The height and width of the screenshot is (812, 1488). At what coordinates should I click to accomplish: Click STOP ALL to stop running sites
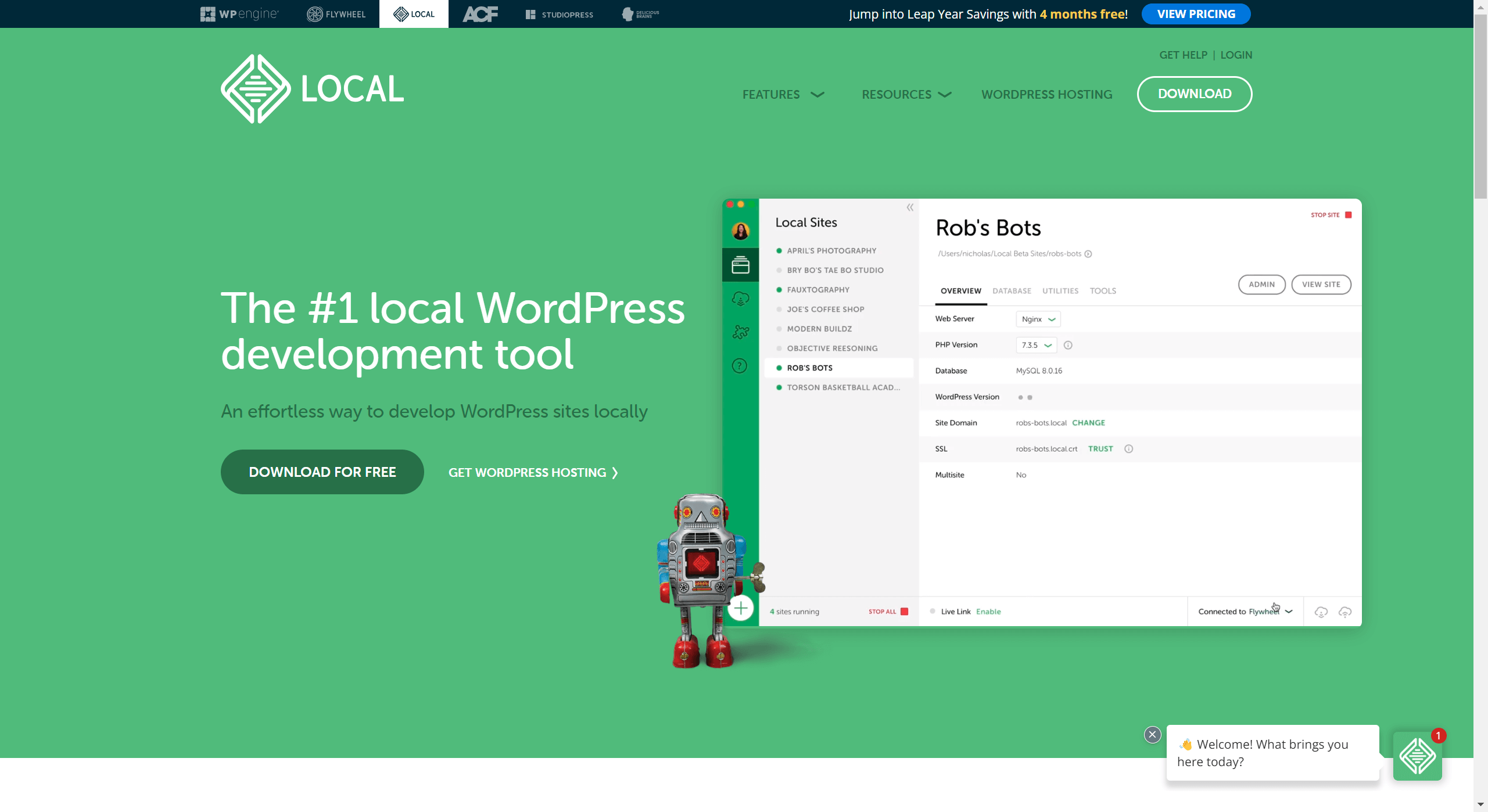[881, 612]
